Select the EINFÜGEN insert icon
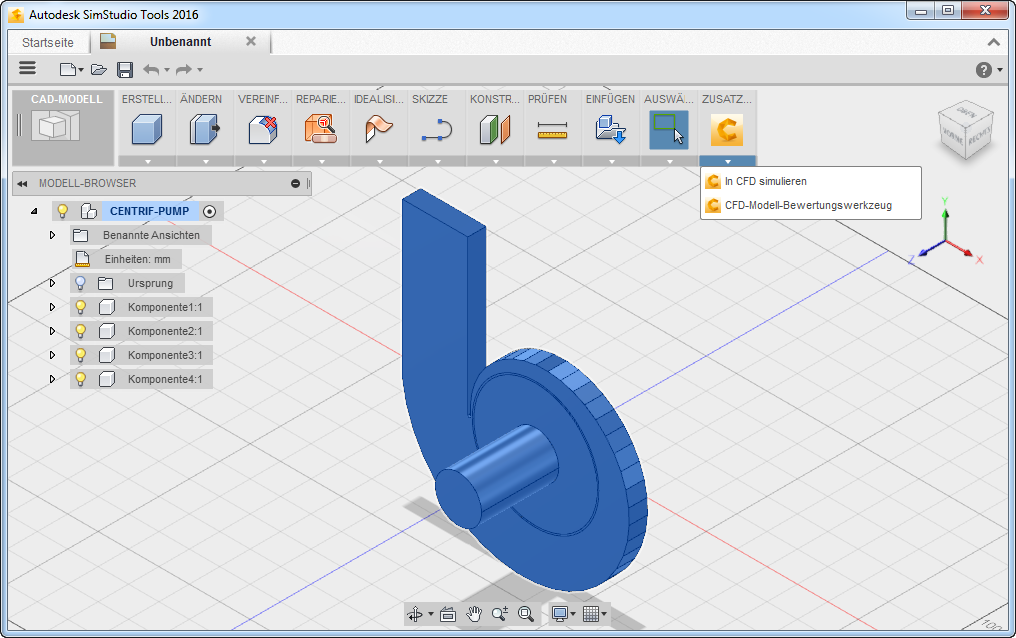This screenshot has width=1016, height=638. [610, 129]
